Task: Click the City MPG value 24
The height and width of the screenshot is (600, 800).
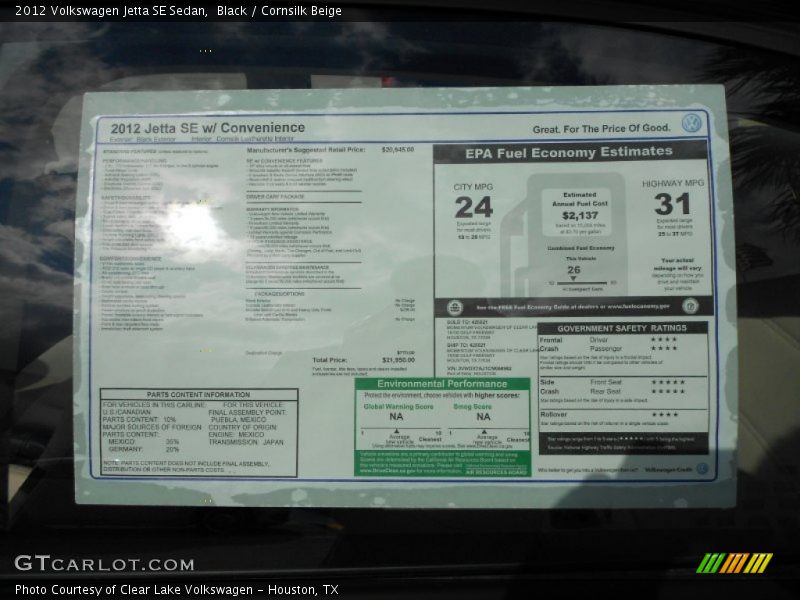Action: click(x=473, y=207)
